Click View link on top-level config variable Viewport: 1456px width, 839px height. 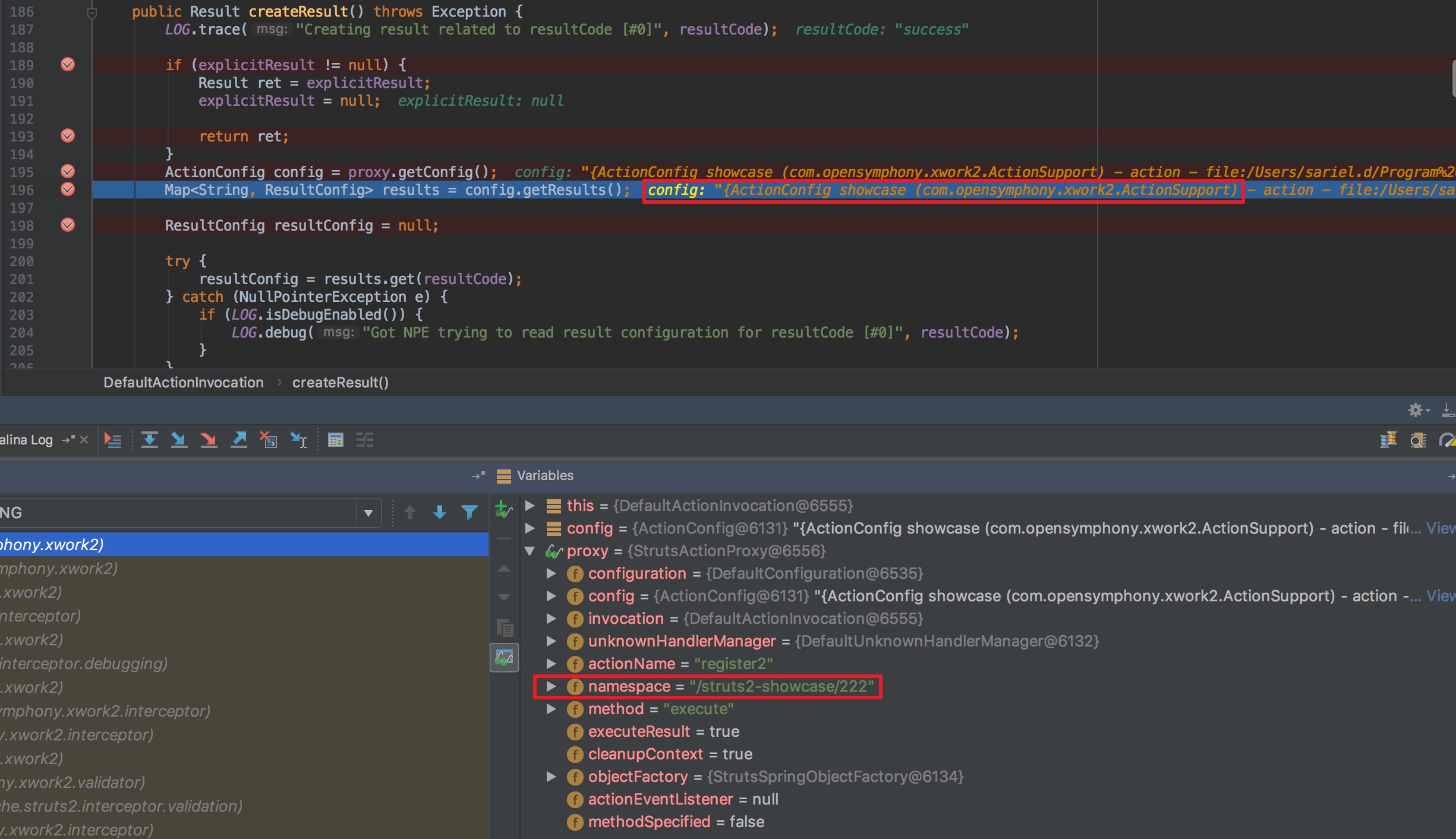pos(1441,528)
